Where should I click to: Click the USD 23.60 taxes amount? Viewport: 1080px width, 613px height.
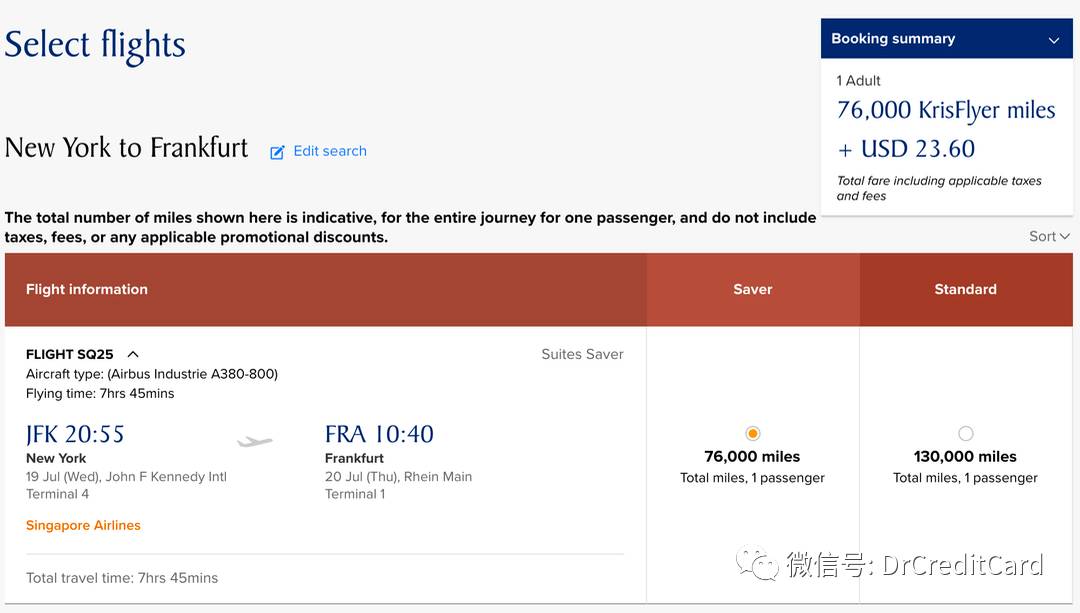coord(906,149)
